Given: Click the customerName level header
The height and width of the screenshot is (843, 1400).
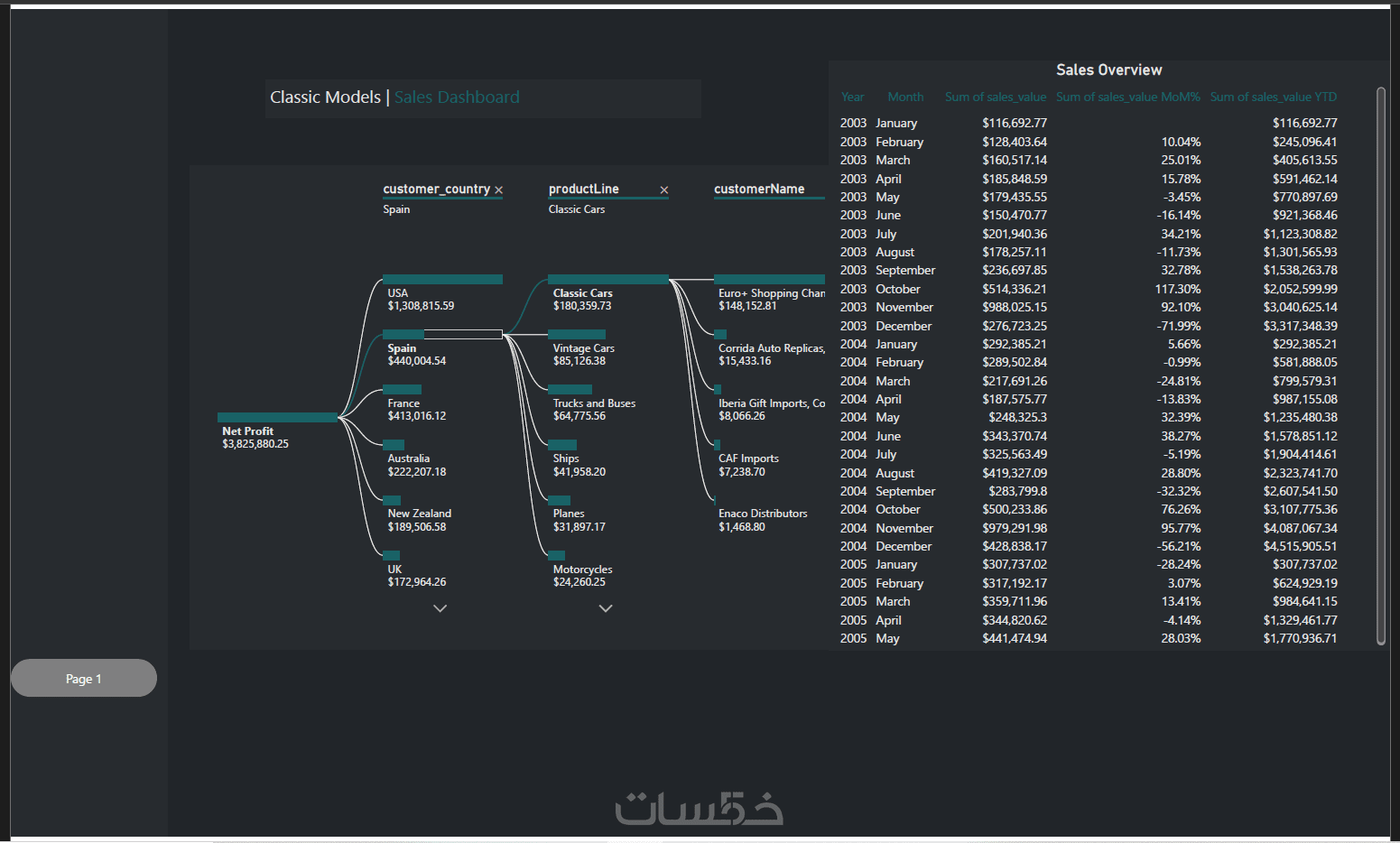Looking at the screenshot, I should 759,190.
